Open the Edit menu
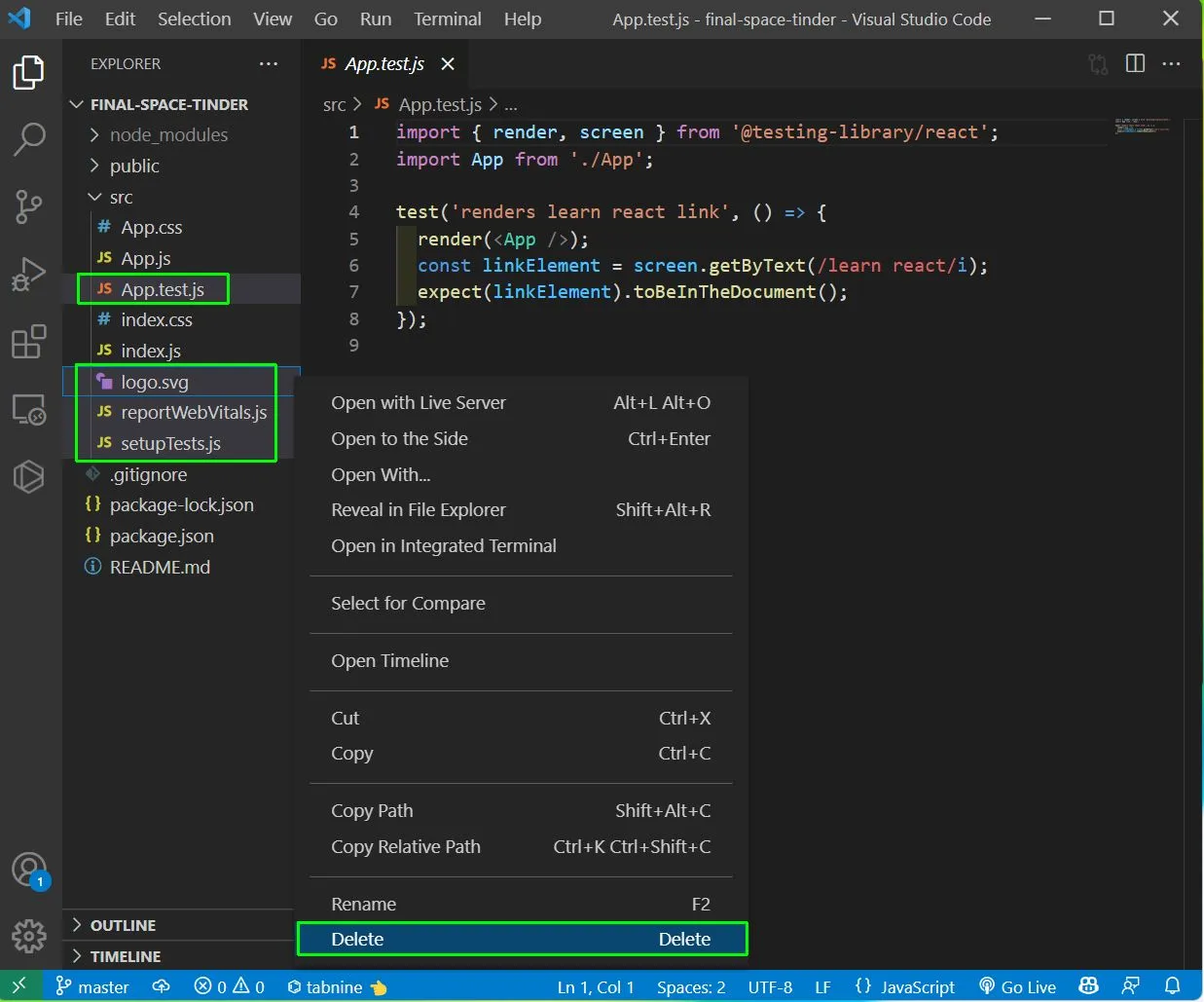Image resolution: width=1204 pixels, height=1002 pixels. click(x=120, y=19)
